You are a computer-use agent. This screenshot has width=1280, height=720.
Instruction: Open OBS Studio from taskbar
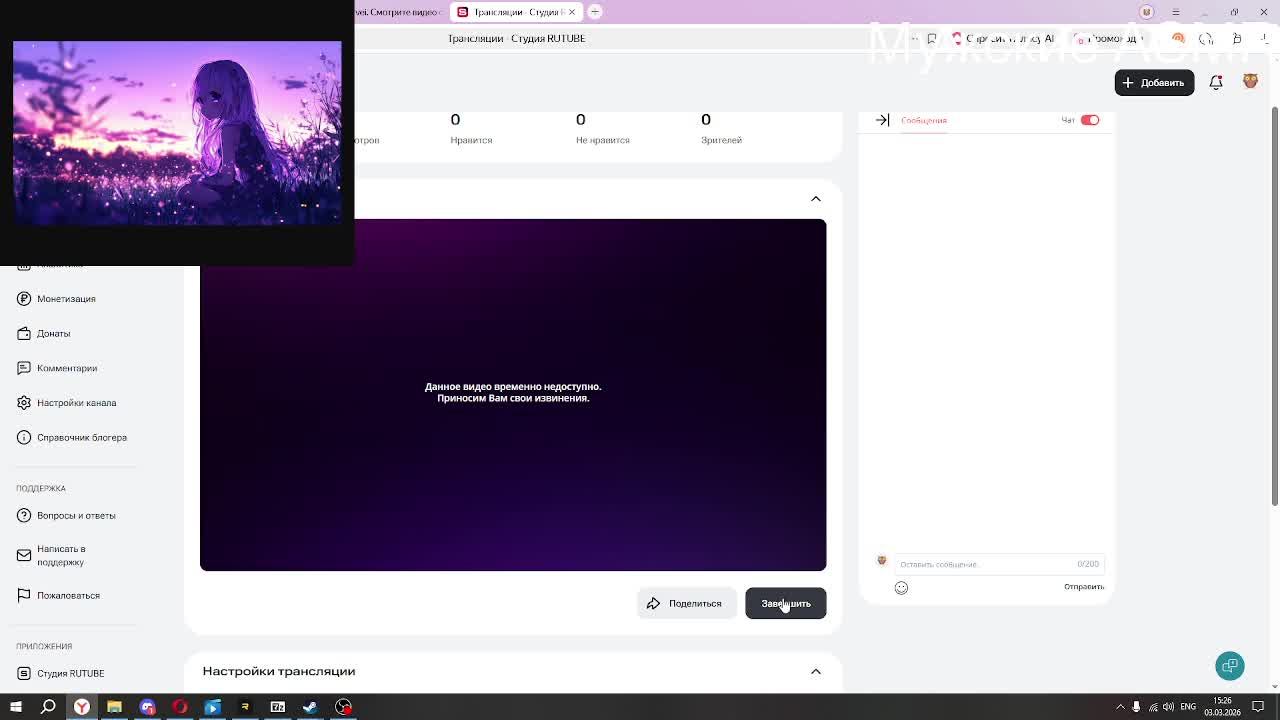[x=343, y=707]
